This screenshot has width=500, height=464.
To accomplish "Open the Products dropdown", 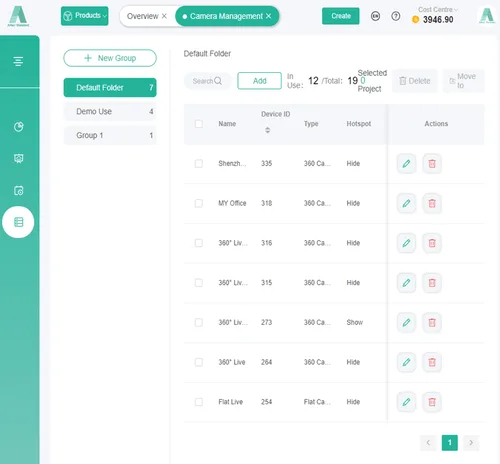I will (x=85, y=16).
